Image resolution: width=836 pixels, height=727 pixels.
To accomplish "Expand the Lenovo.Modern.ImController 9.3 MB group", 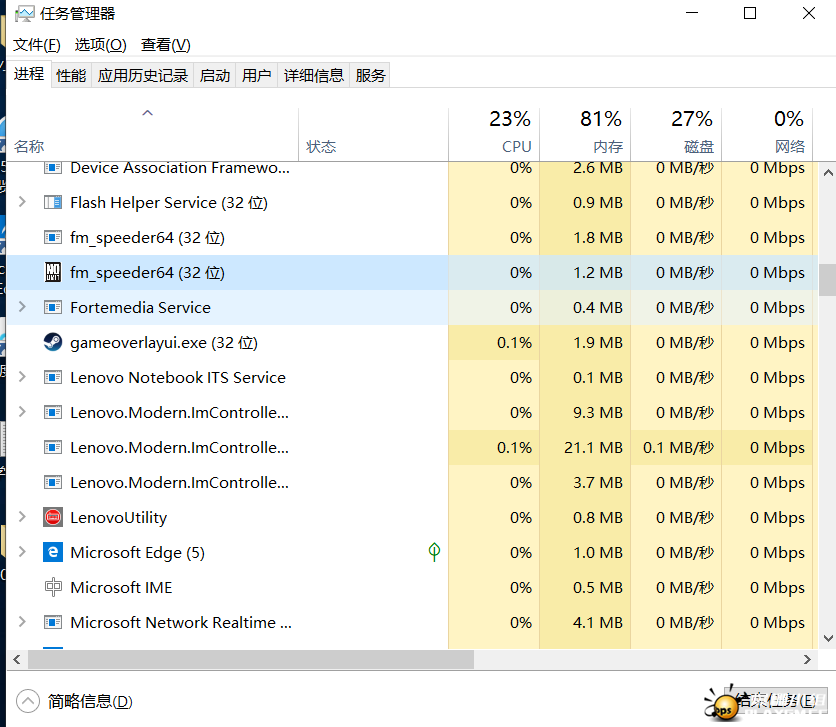I will tap(22, 412).
